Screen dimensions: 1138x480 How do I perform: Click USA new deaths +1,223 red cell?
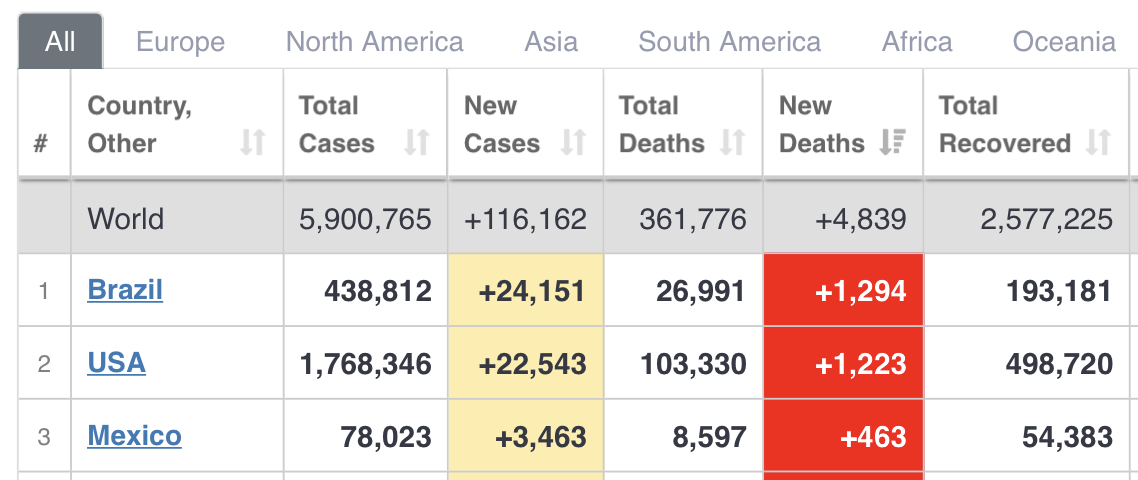click(x=843, y=363)
